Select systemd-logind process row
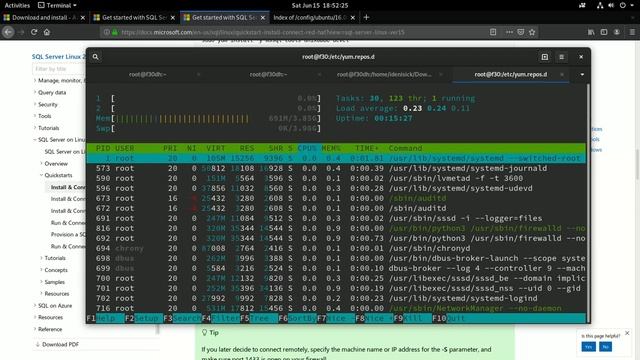640x360 pixels. pyautogui.click(x=336, y=298)
